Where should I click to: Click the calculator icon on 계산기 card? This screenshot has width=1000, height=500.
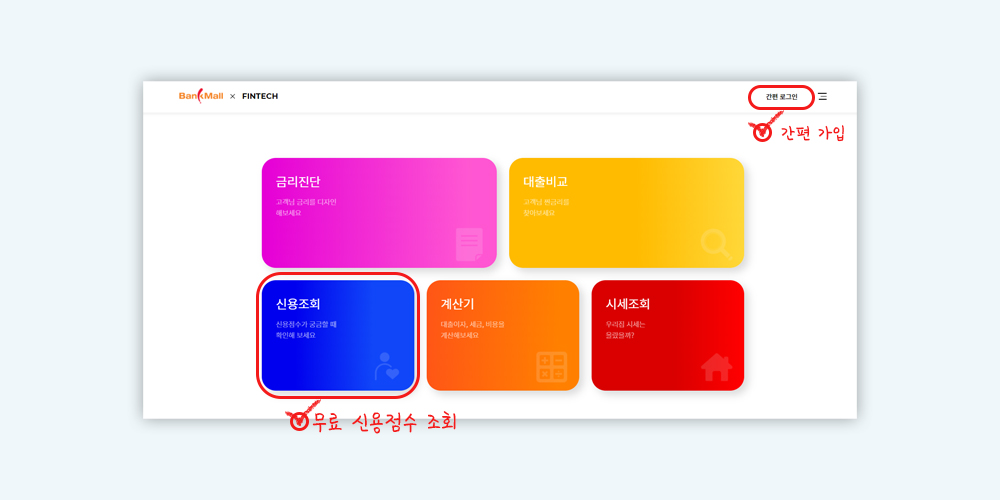(552, 367)
